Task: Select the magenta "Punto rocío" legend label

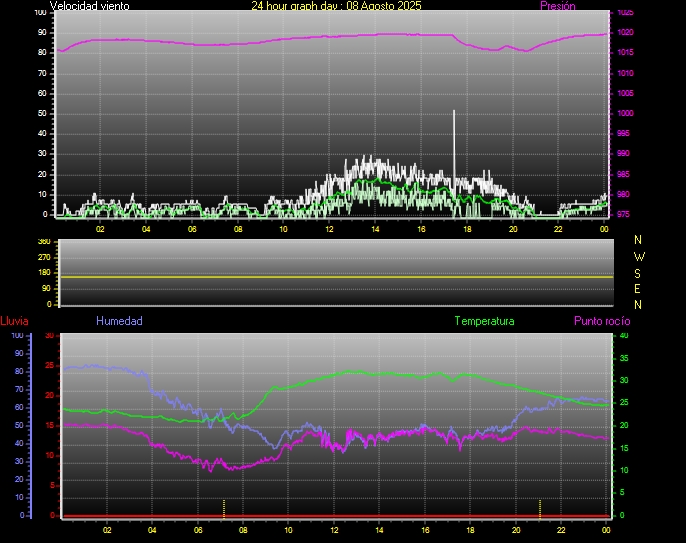Action: pyautogui.click(x=602, y=321)
